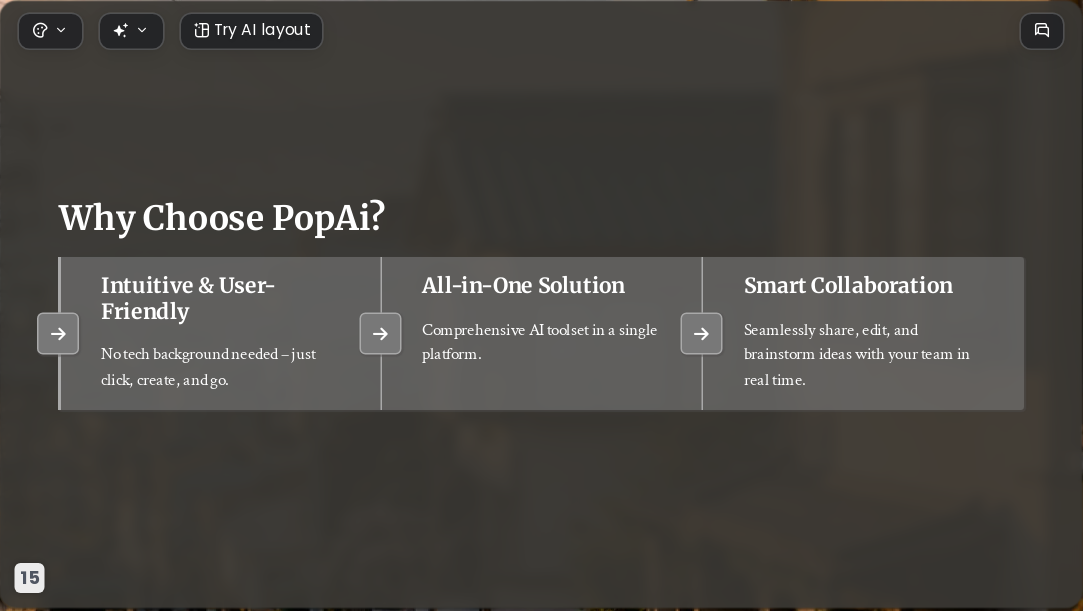Open the theme palette dropdown
Screen dimensions: 1083x611
[x=50, y=30]
